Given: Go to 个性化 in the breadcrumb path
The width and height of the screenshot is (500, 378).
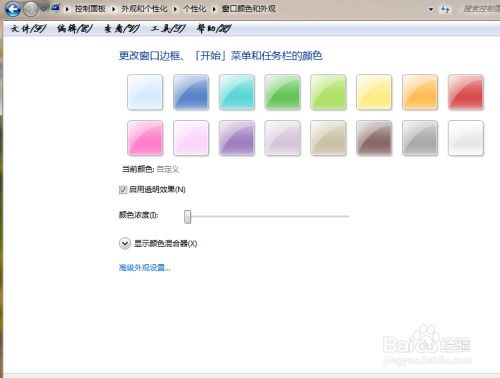Looking at the screenshot, I should pyautogui.click(x=195, y=9).
